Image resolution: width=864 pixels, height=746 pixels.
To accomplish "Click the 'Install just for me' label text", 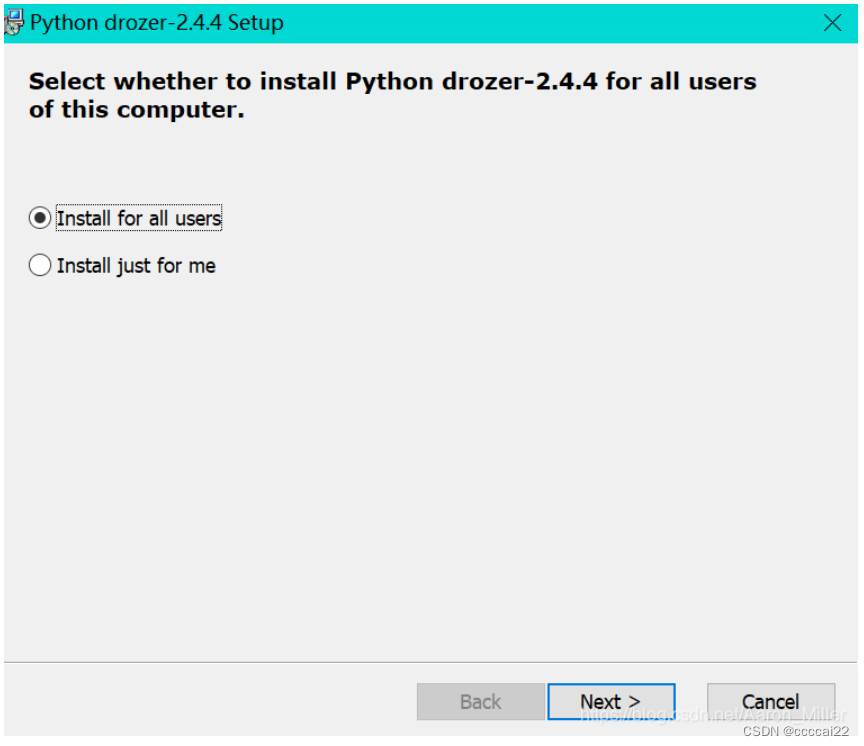I will 136,266.
